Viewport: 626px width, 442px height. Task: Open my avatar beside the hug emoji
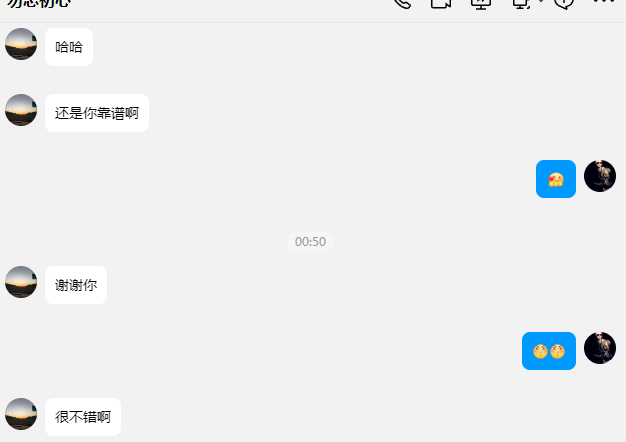click(x=600, y=176)
